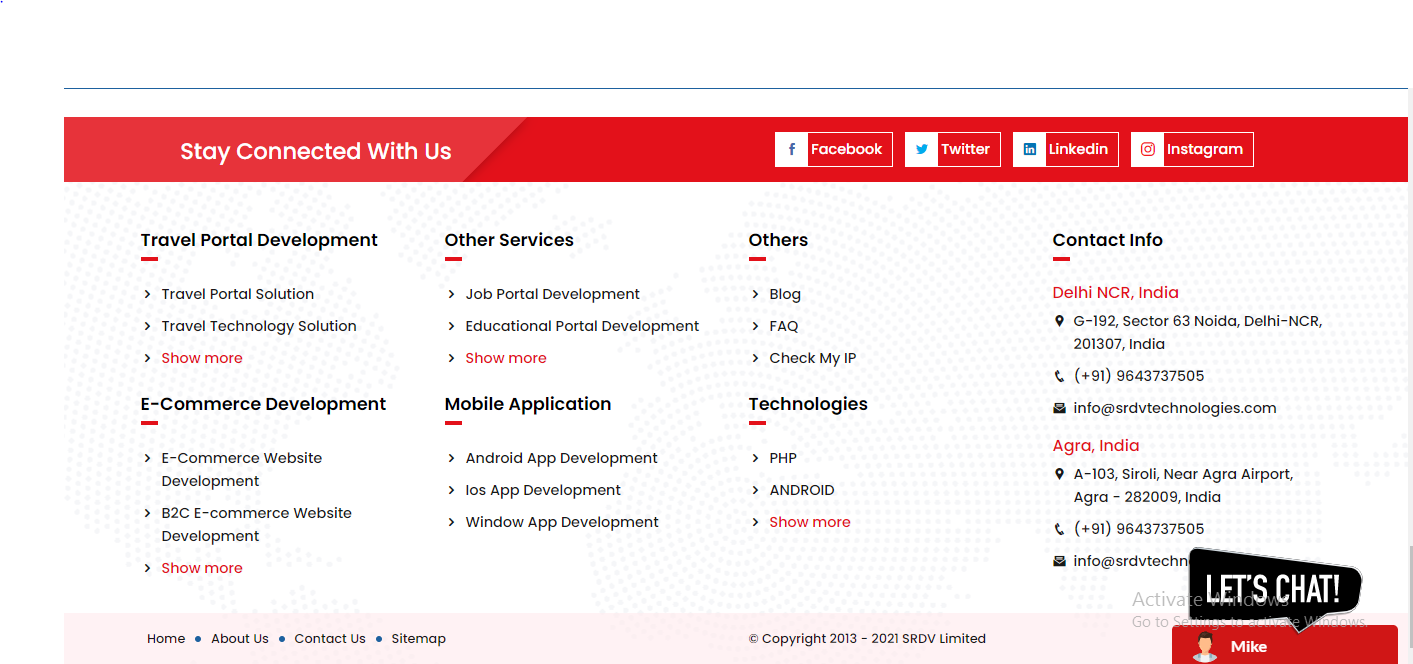This screenshot has width=1413, height=664.
Task: Click the Home link in the footer
Action: (165, 638)
